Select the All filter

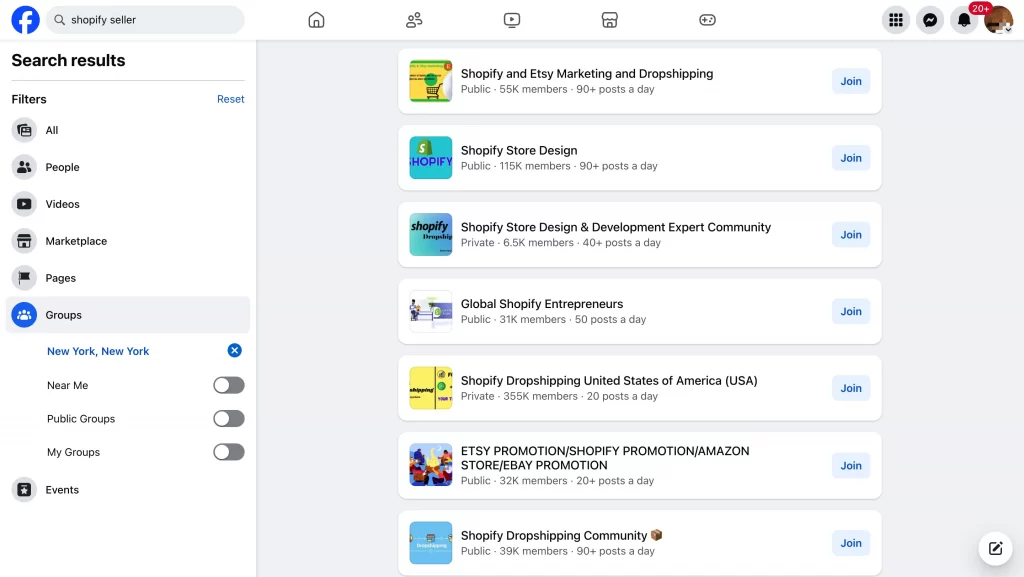pos(128,131)
